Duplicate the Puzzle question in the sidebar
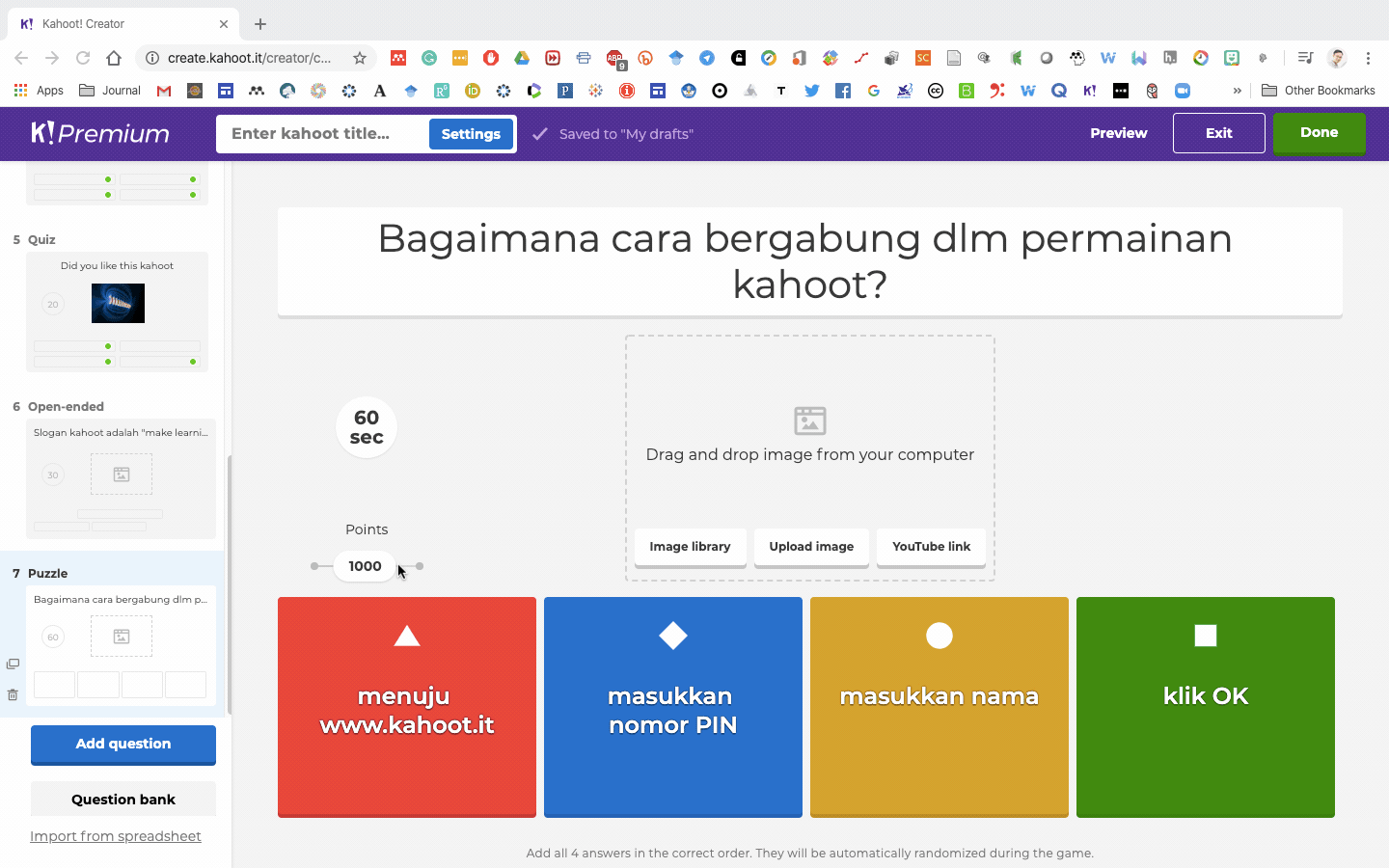1389x868 pixels. [13, 664]
